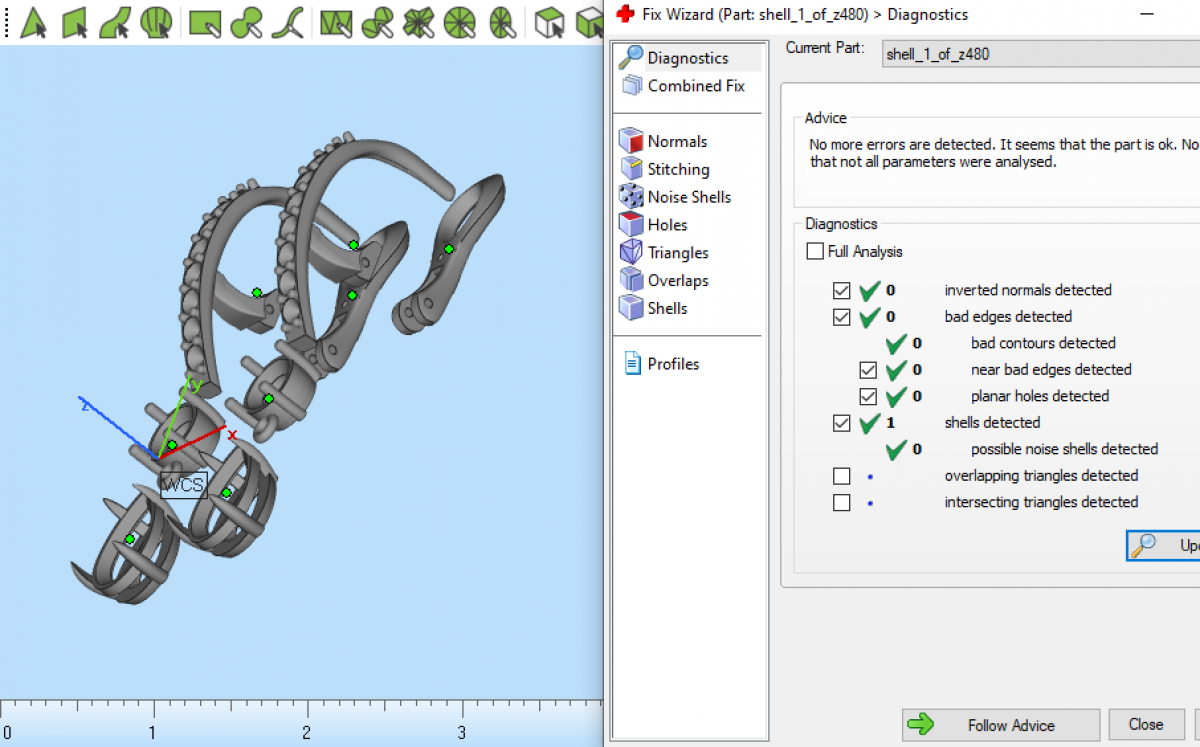Open the Noise Shells fix page
The width and height of the screenshot is (1200, 747).
[x=688, y=197]
